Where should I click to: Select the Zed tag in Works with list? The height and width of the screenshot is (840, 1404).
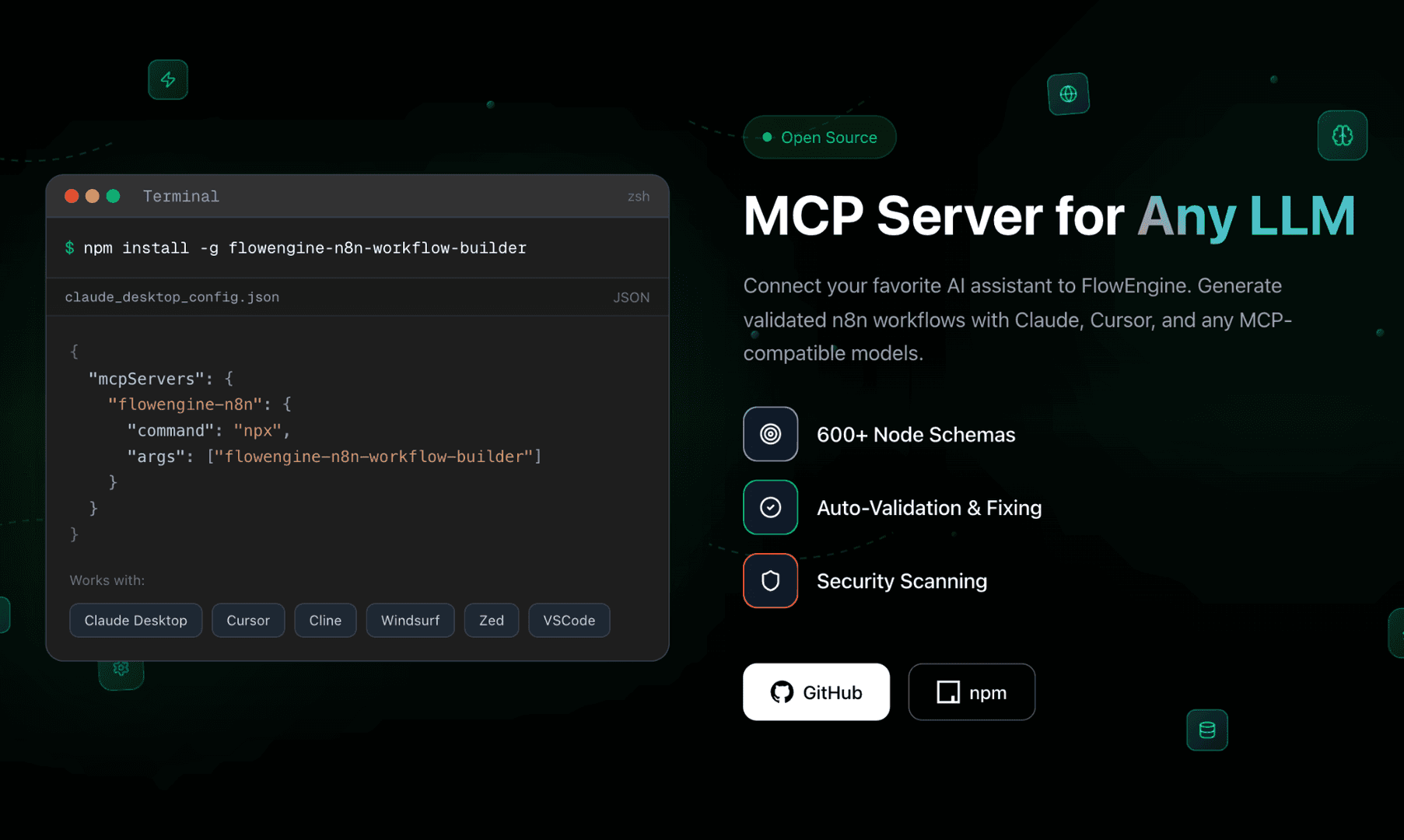491,620
